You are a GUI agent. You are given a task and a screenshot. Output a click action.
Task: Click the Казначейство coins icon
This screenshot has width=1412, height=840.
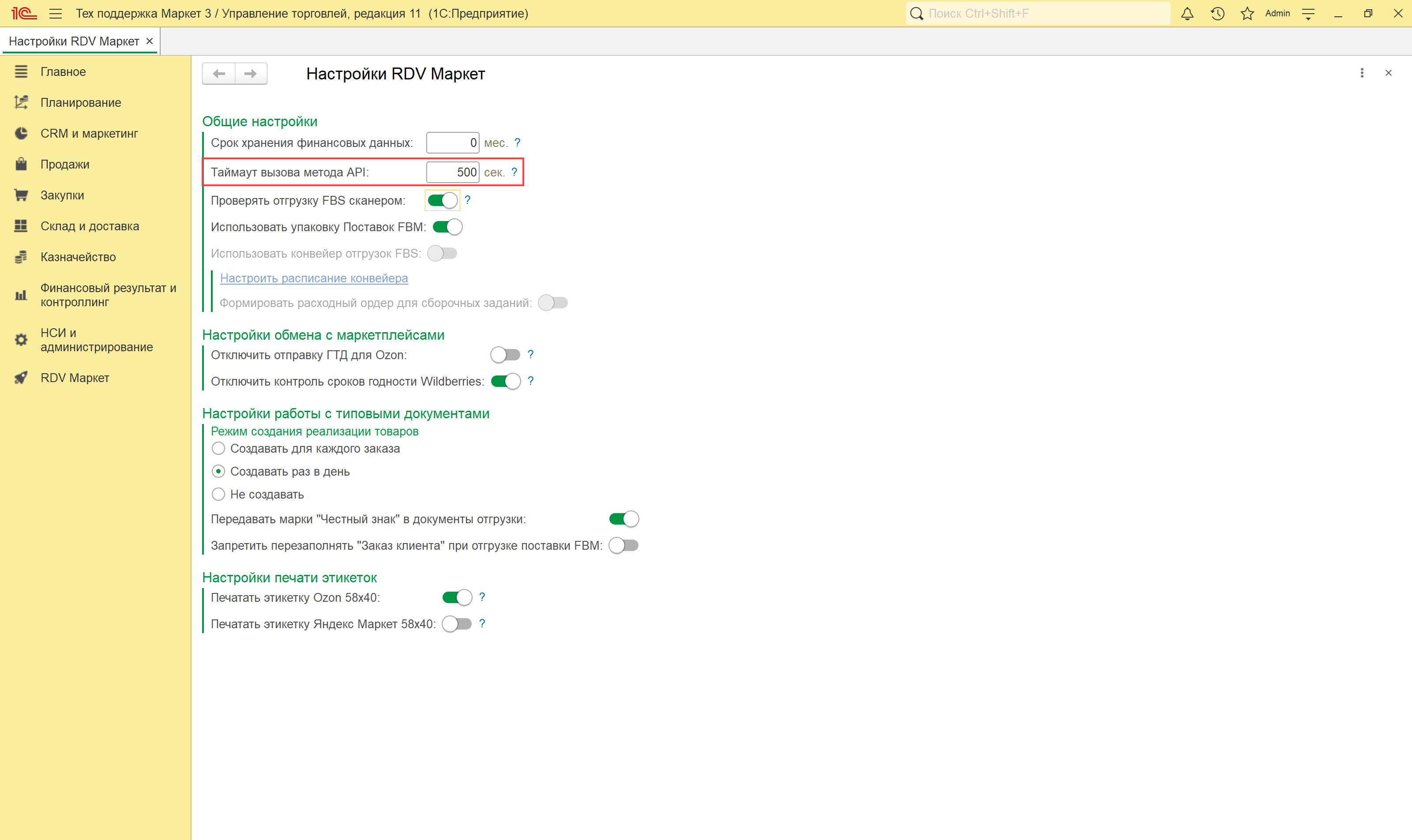click(x=21, y=257)
